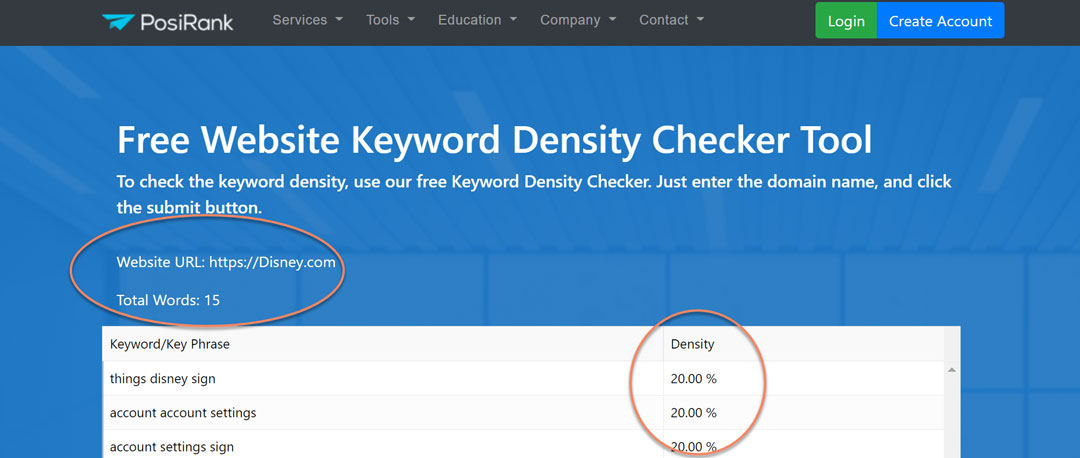Click the blue Create Account button
Image resolution: width=1080 pixels, height=458 pixels.
coord(940,21)
